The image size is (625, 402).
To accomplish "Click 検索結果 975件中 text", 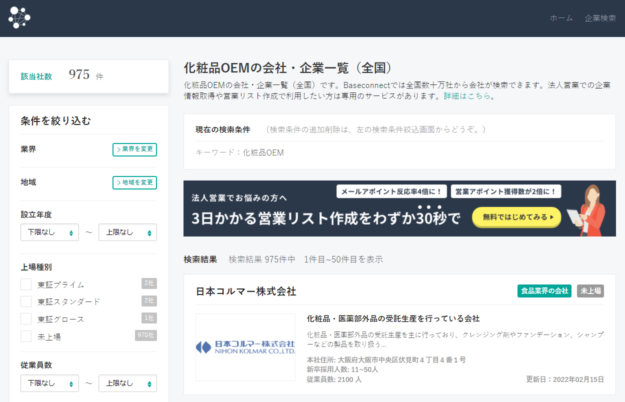I will (262, 260).
